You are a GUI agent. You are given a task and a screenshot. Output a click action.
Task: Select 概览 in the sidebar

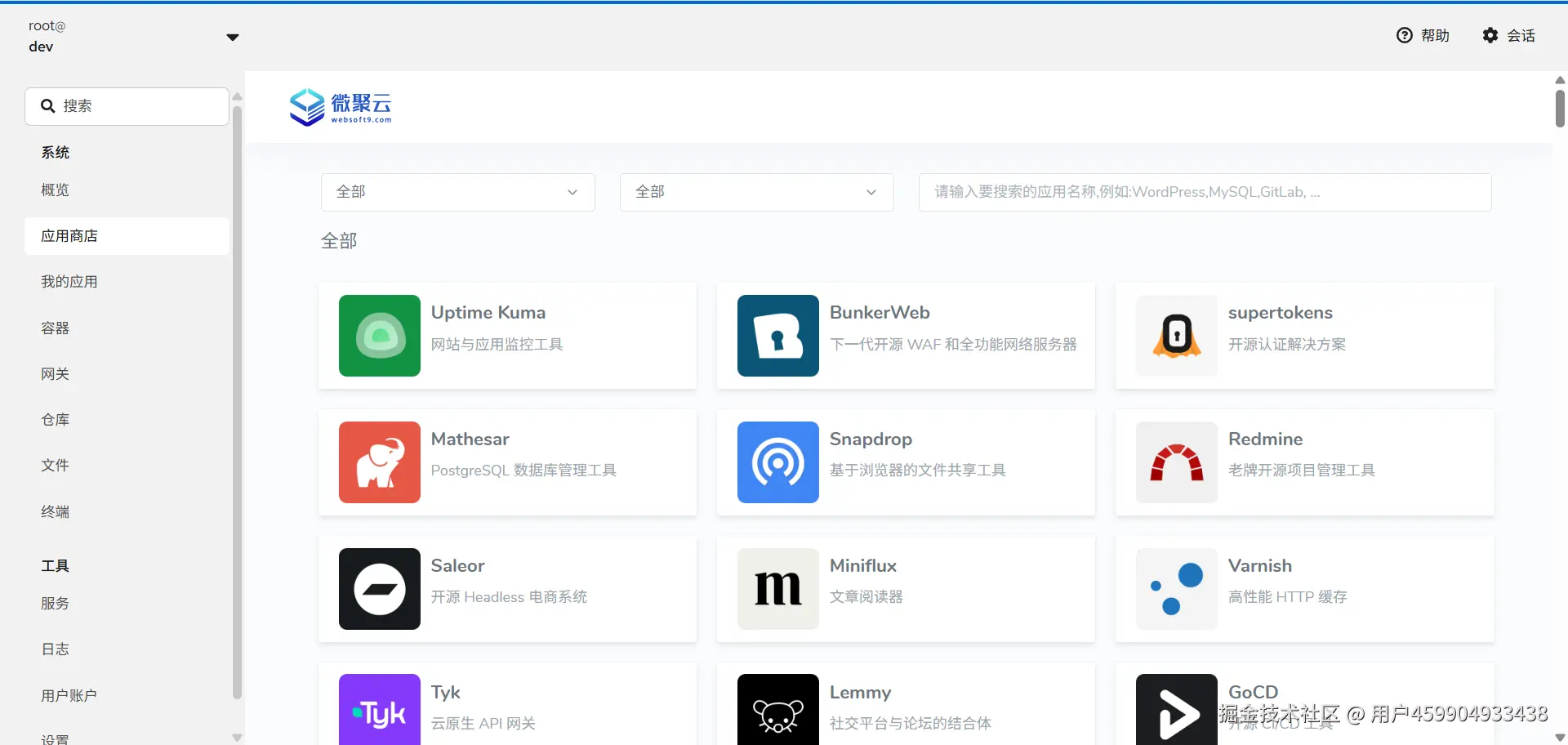[x=127, y=190]
